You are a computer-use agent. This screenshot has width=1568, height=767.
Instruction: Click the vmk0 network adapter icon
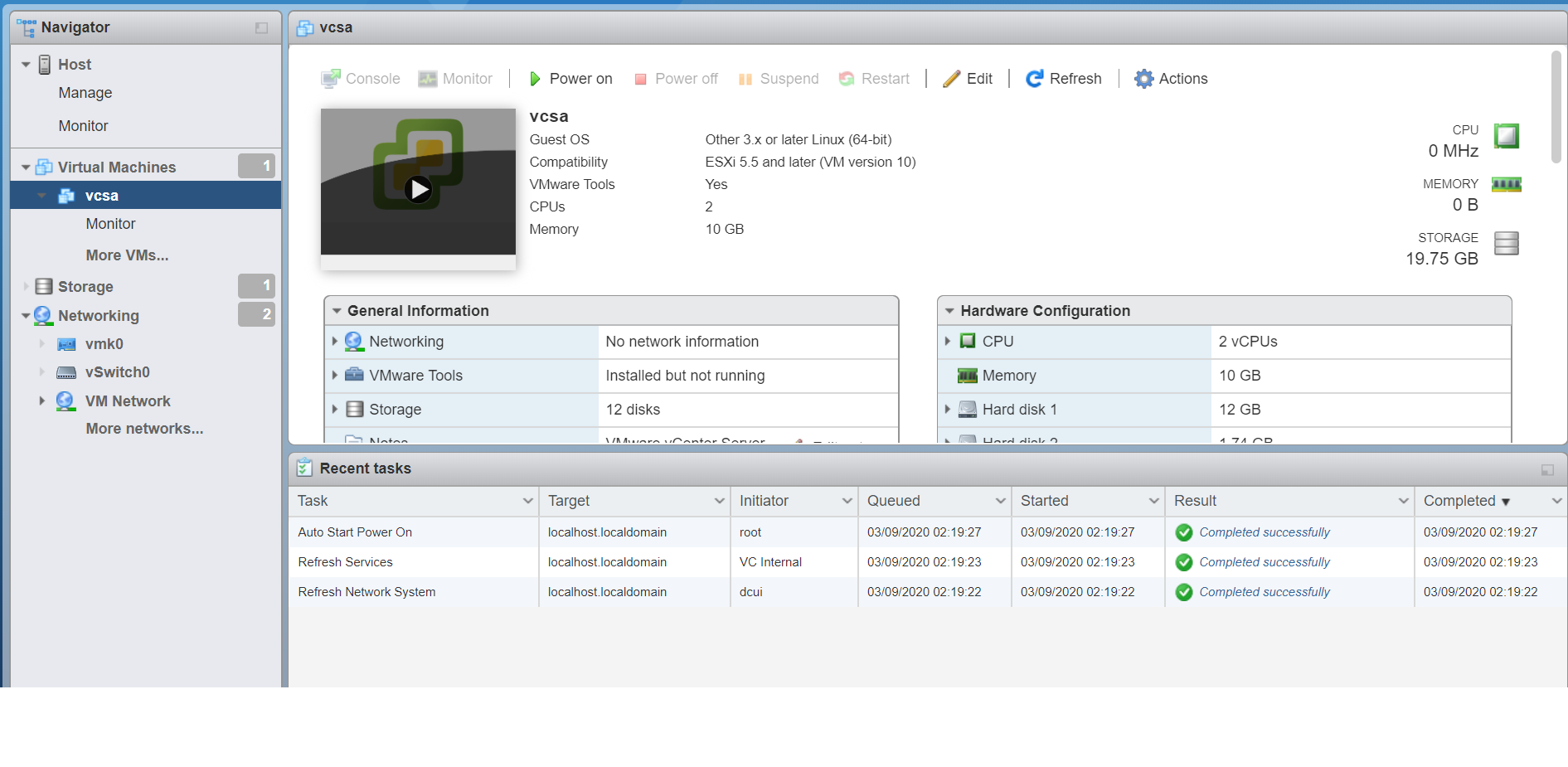(66, 344)
